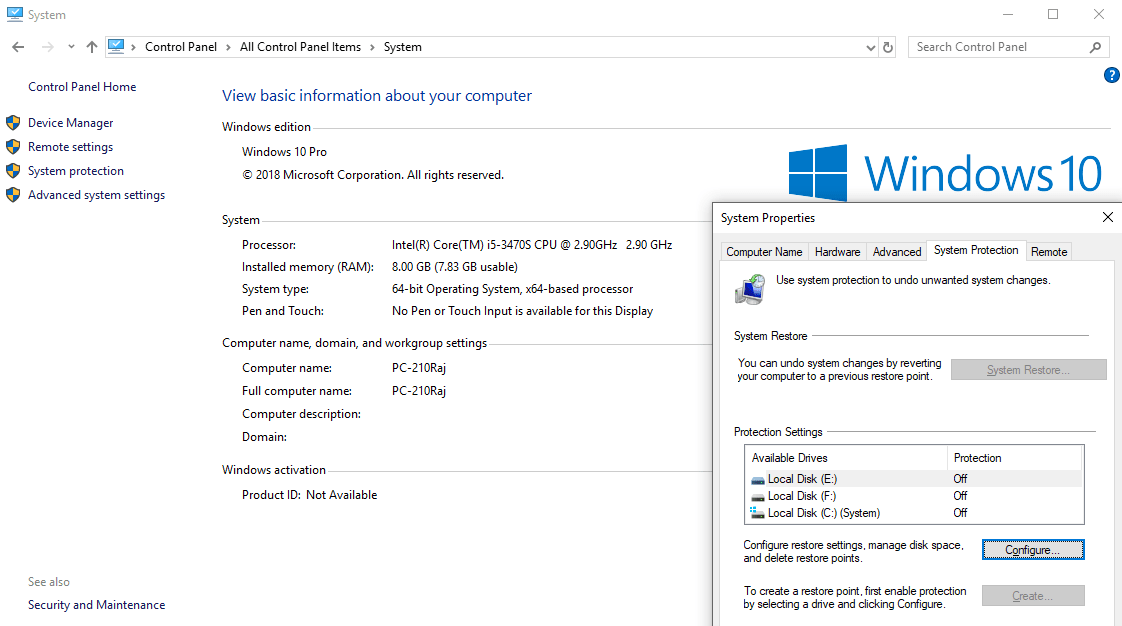The image size is (1122, 626).
Task: Click the Intel Core i5-3470S processor value
Action: pos(532,245)
